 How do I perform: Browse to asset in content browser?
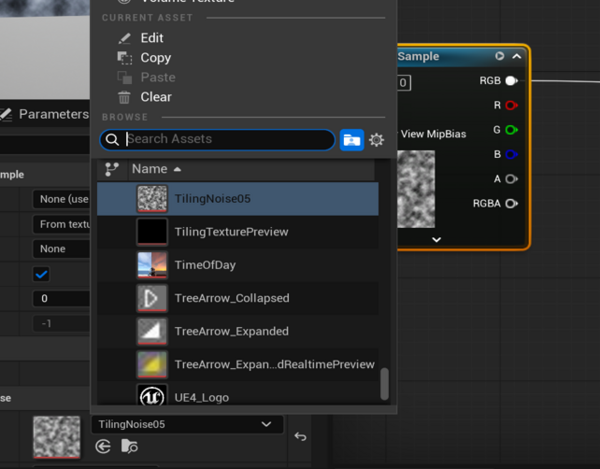point(129,446)
